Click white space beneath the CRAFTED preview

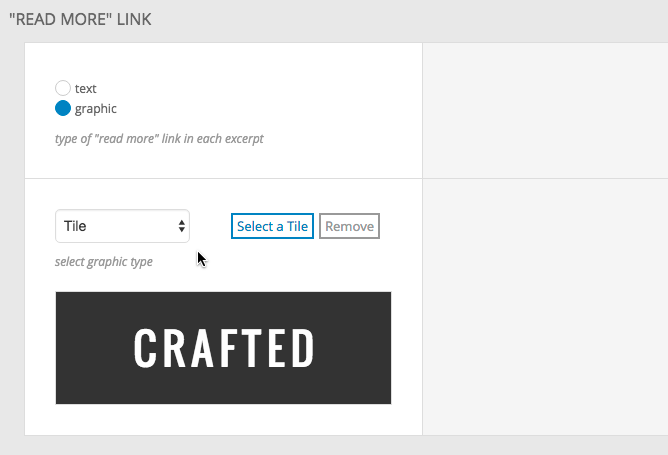pos(223,420)
